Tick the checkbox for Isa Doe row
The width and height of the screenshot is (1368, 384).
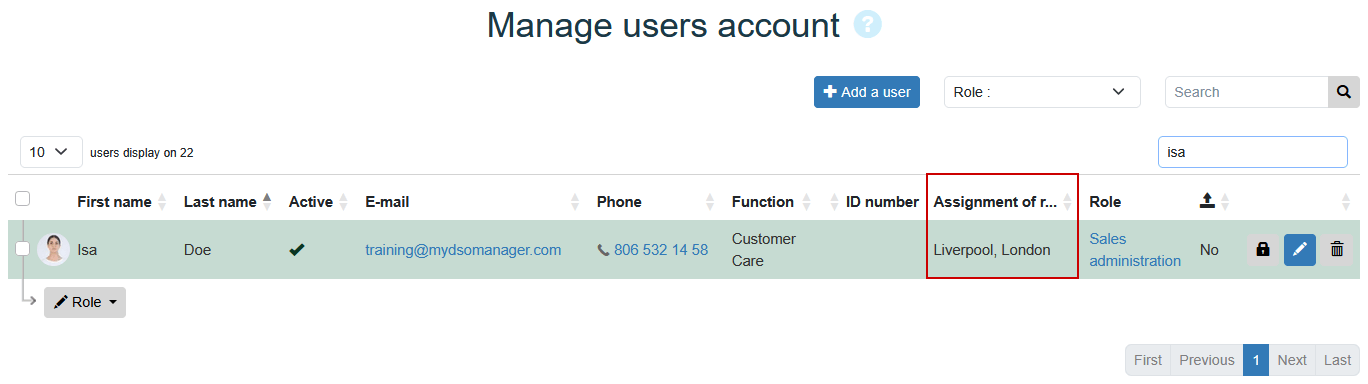point(22,249)
